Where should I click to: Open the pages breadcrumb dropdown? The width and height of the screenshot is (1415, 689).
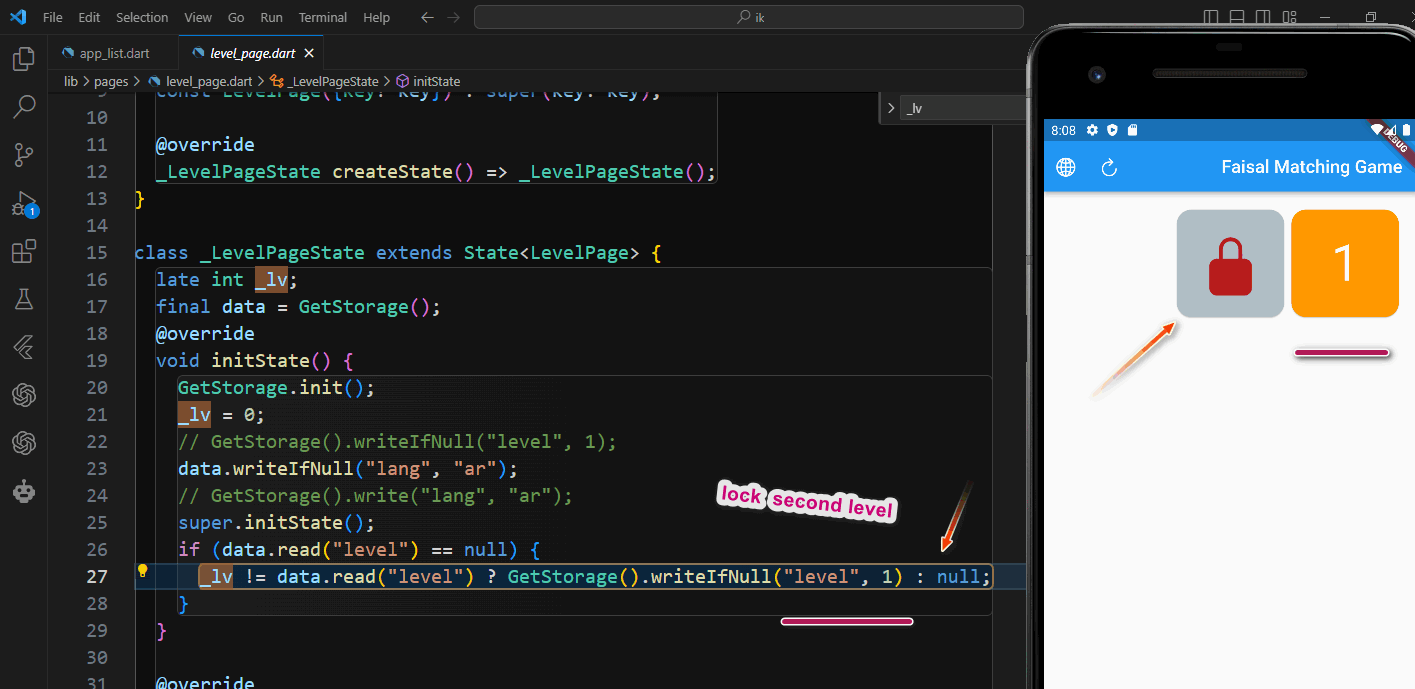coord(111,81)
